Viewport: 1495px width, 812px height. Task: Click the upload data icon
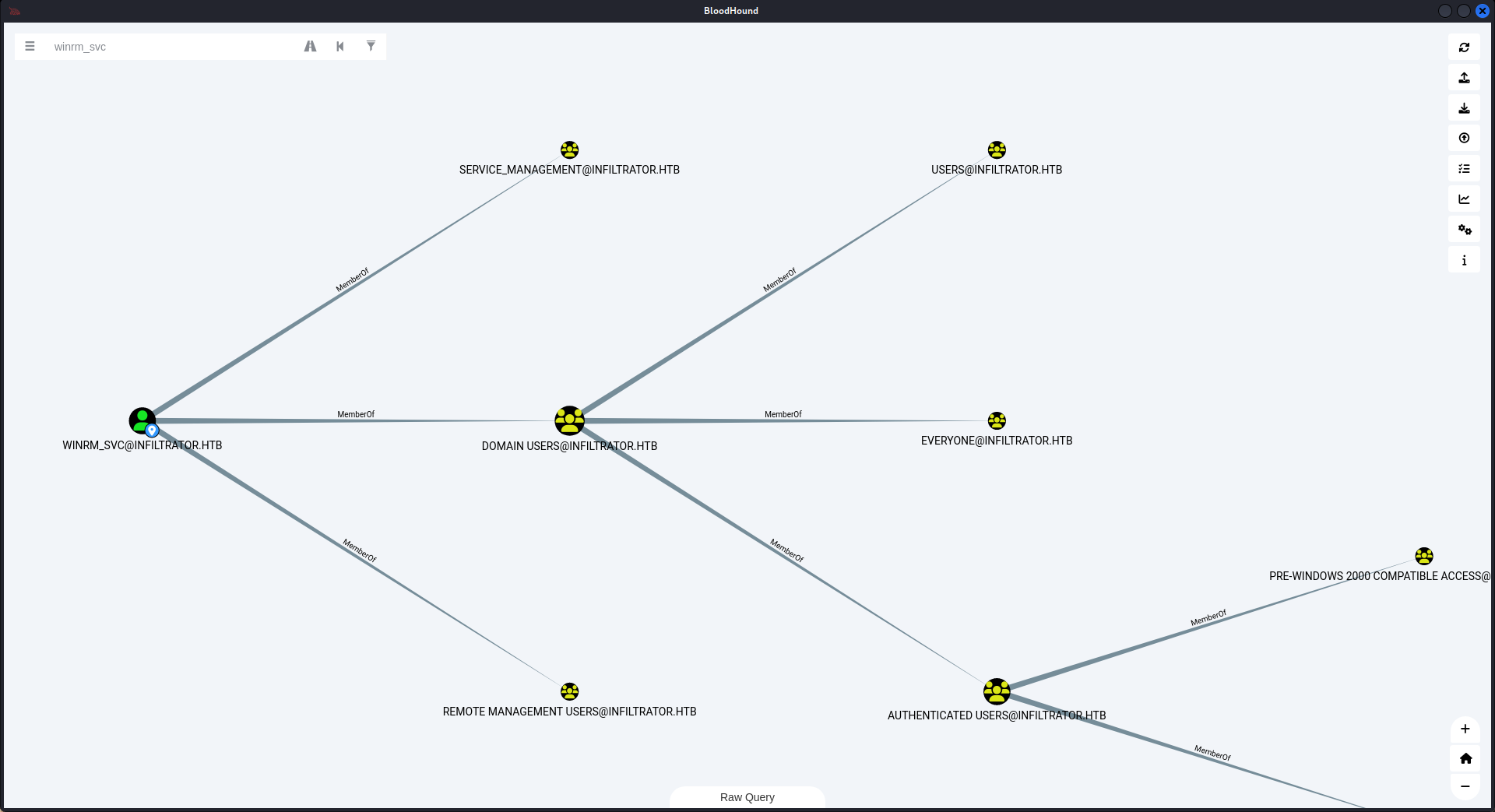pos(1464,139)
